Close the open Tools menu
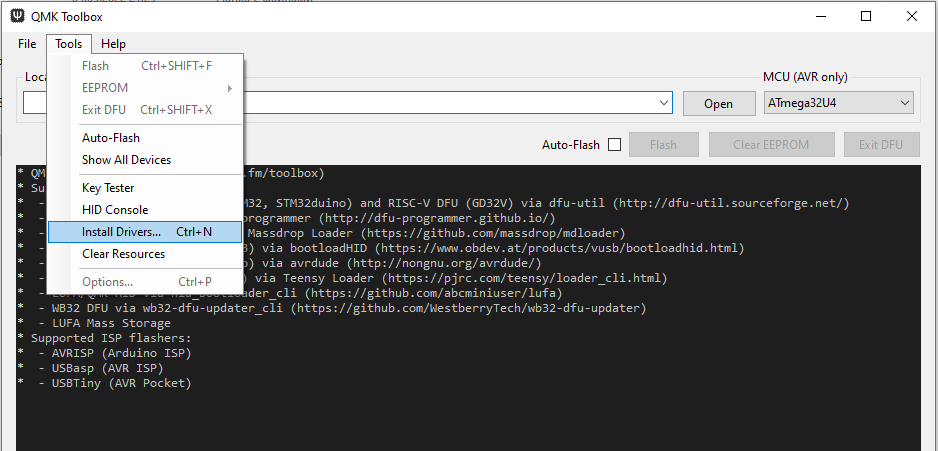This screenshot has height=451, width=938. tap(69, 44)
